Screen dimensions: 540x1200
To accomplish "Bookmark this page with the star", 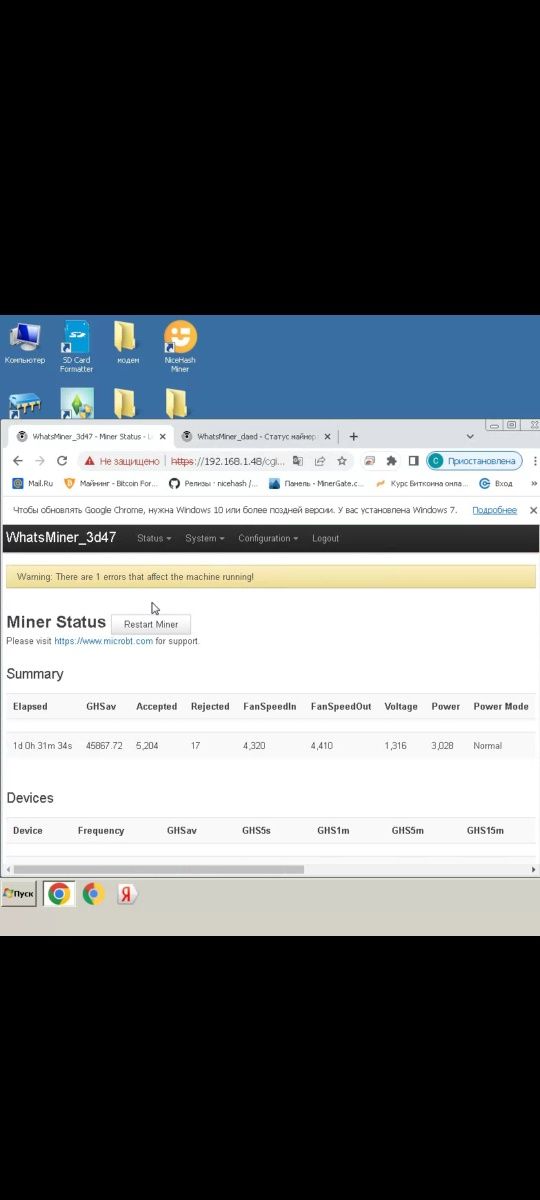I will [x=342, y=461].
